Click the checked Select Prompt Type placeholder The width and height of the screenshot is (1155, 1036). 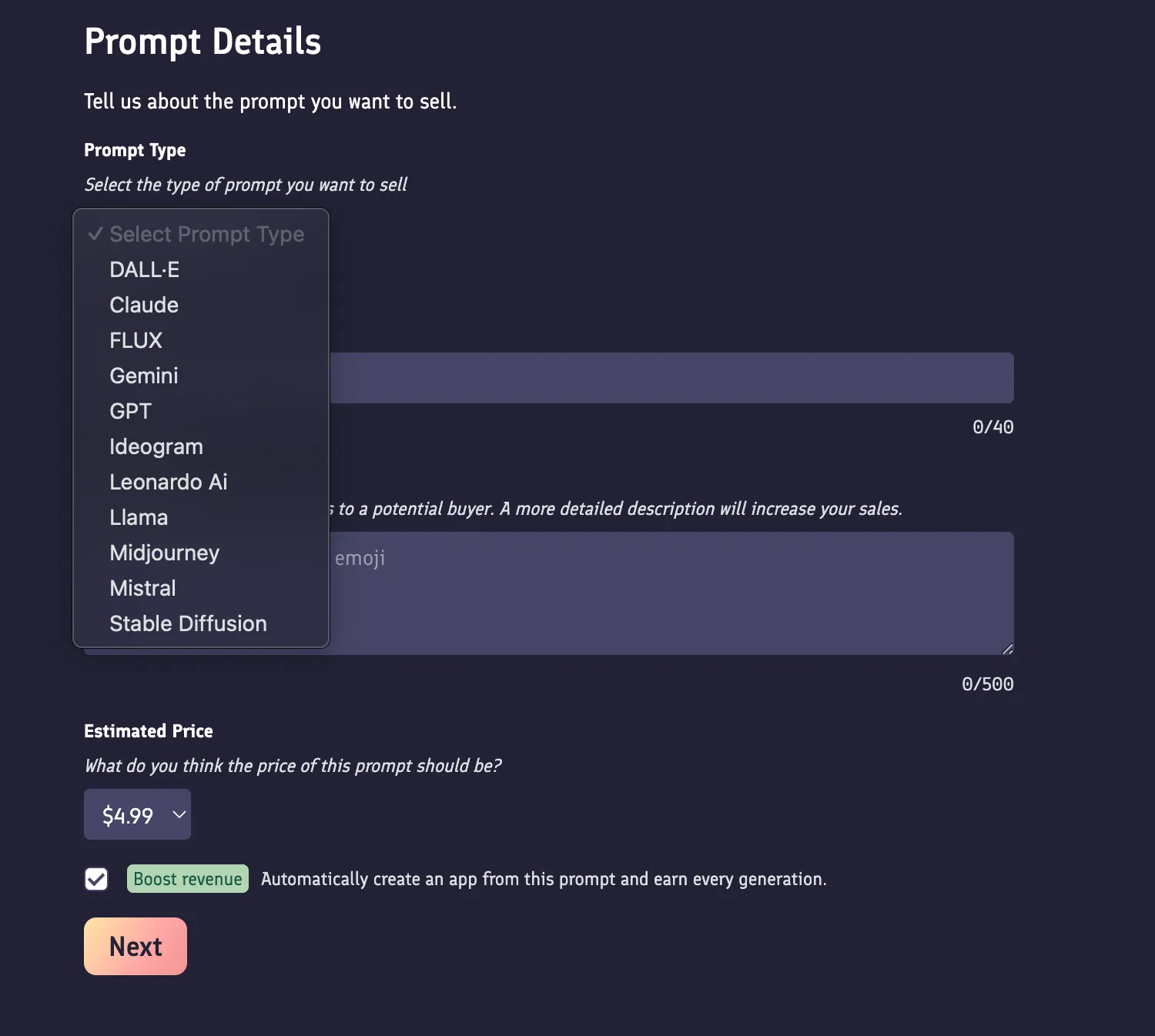pos(206,234)
